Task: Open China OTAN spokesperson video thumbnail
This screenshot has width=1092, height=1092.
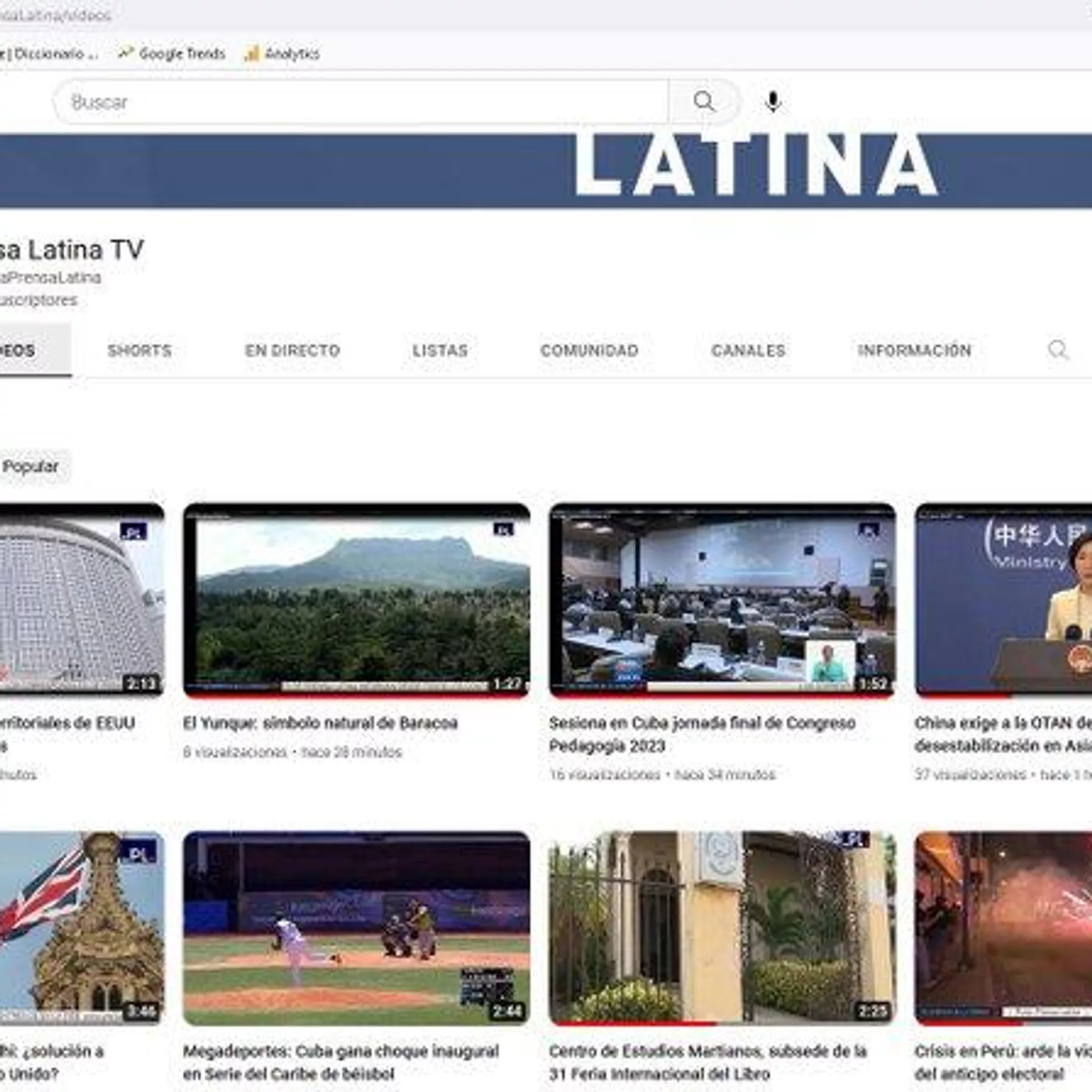Action: 1003,600
